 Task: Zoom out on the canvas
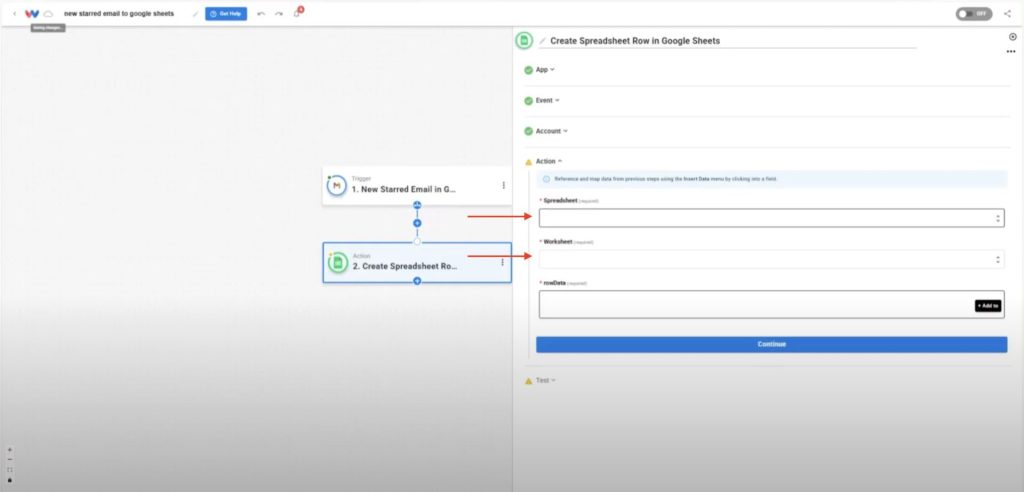click(x=10, y=459)
